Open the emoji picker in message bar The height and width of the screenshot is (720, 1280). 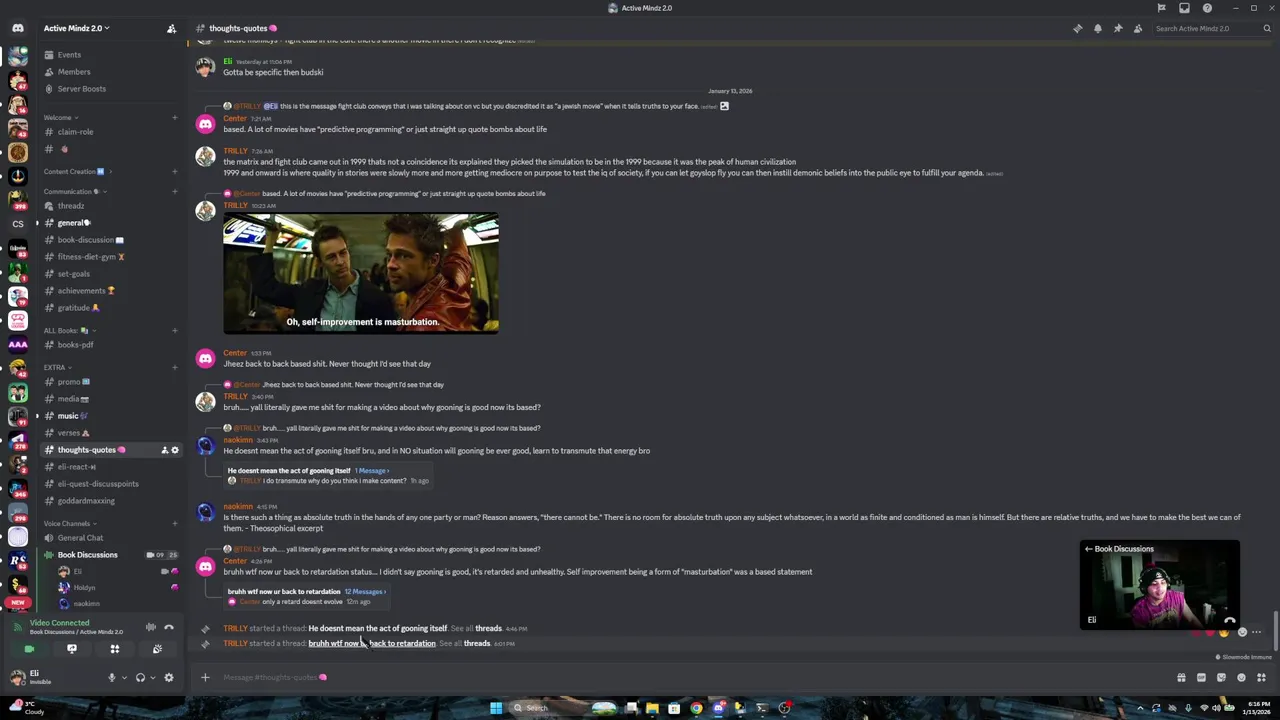pyautogui.click(x=1241, y=677)
